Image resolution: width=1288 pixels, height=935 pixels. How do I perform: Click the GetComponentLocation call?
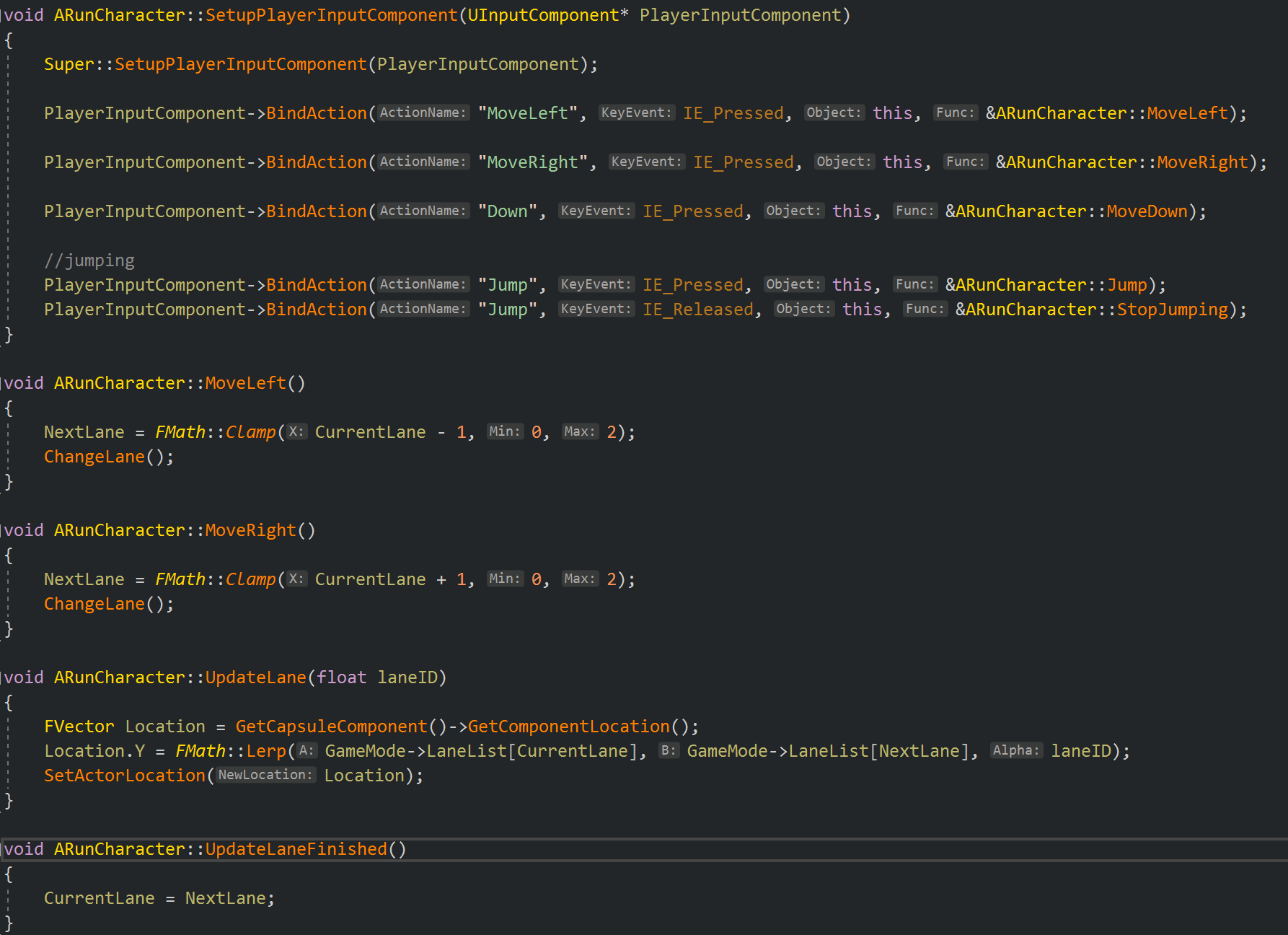pos(569,727)
